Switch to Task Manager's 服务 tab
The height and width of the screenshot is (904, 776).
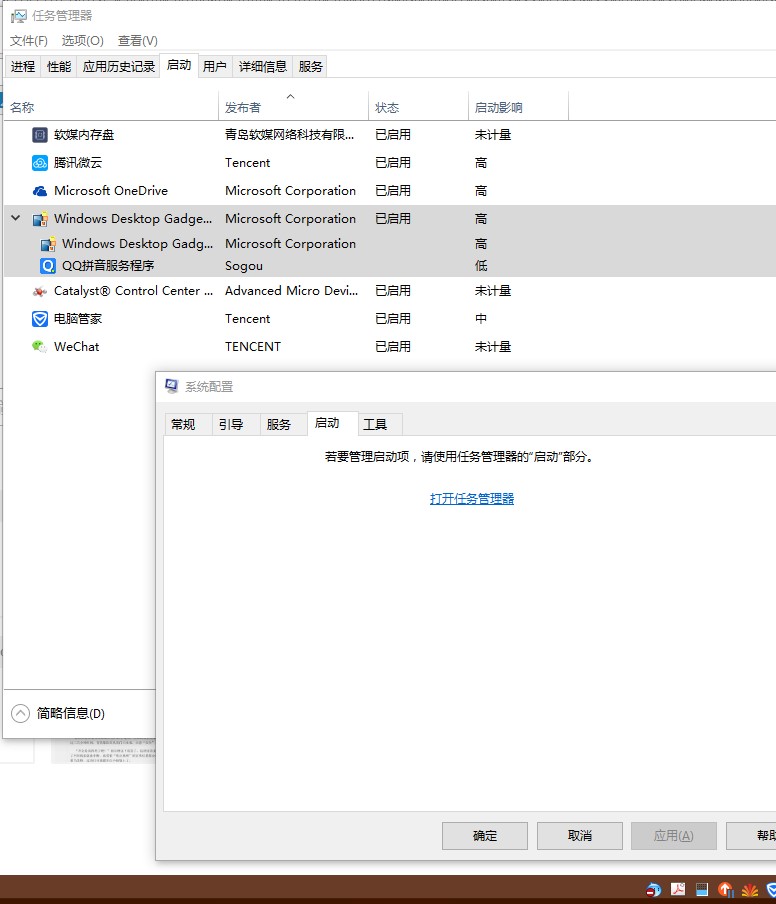click(310, 67)
